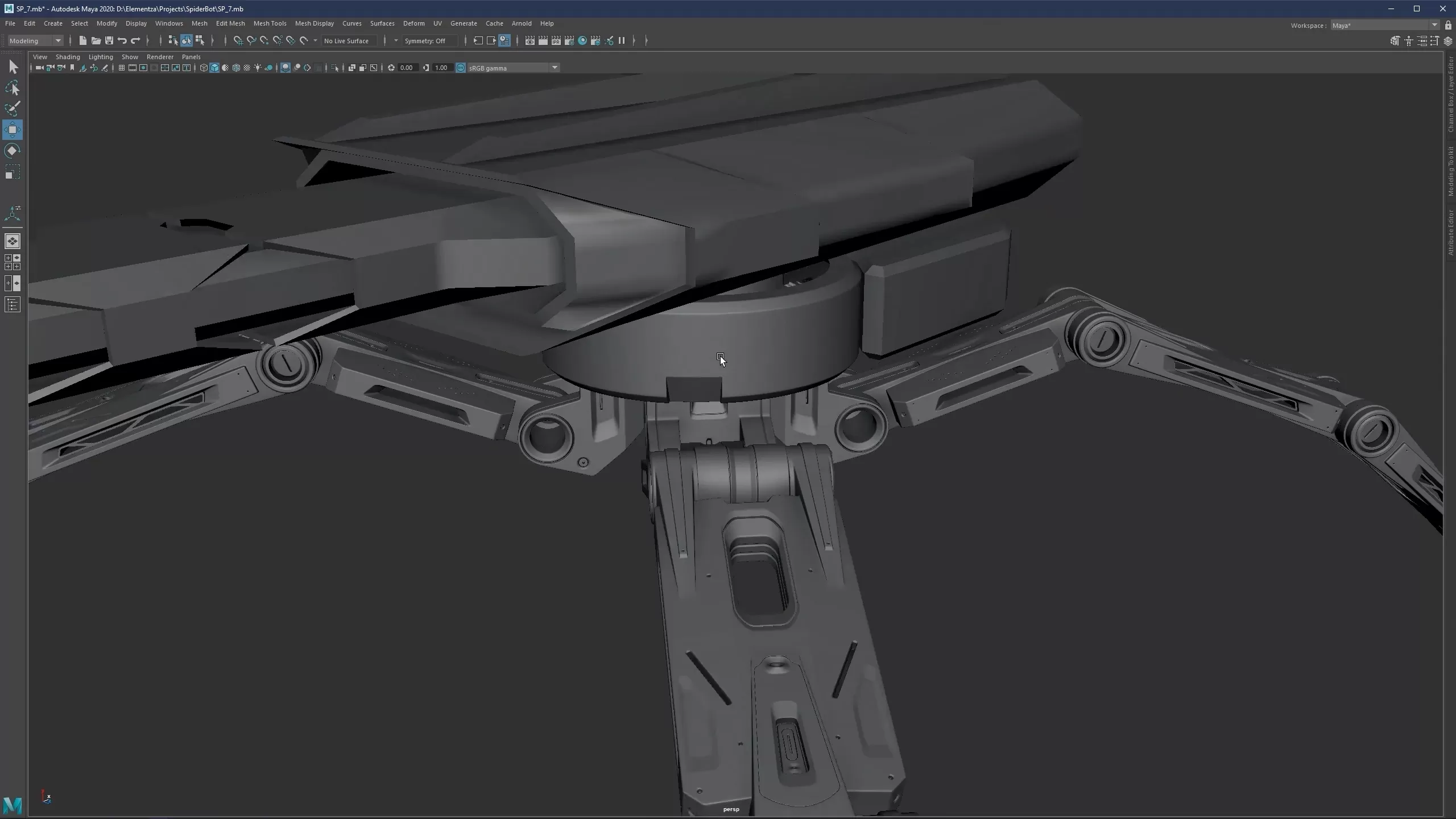Toggle color management ON button
The width and height of the screenshot is (1456, 819).
[461, 68]
